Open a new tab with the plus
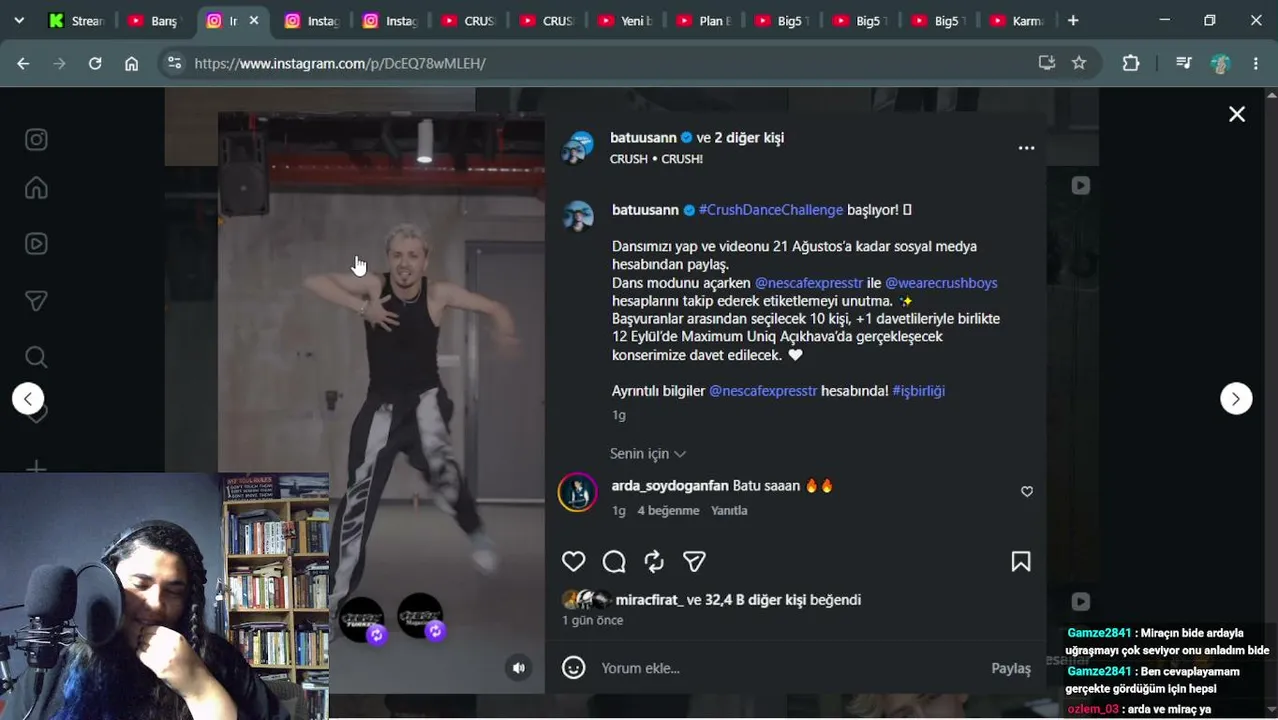Viewport: 1278px width, 720px height. point(1073,20)
